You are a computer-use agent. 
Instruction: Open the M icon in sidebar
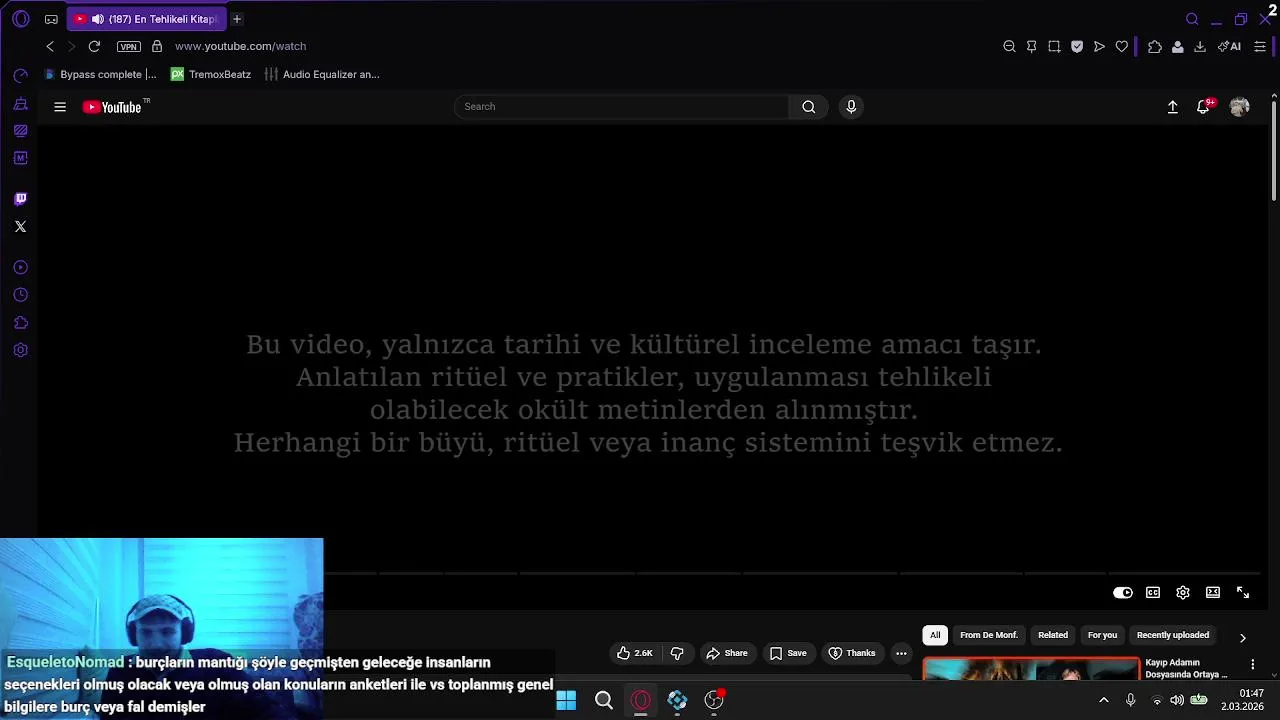pos(20,158)
